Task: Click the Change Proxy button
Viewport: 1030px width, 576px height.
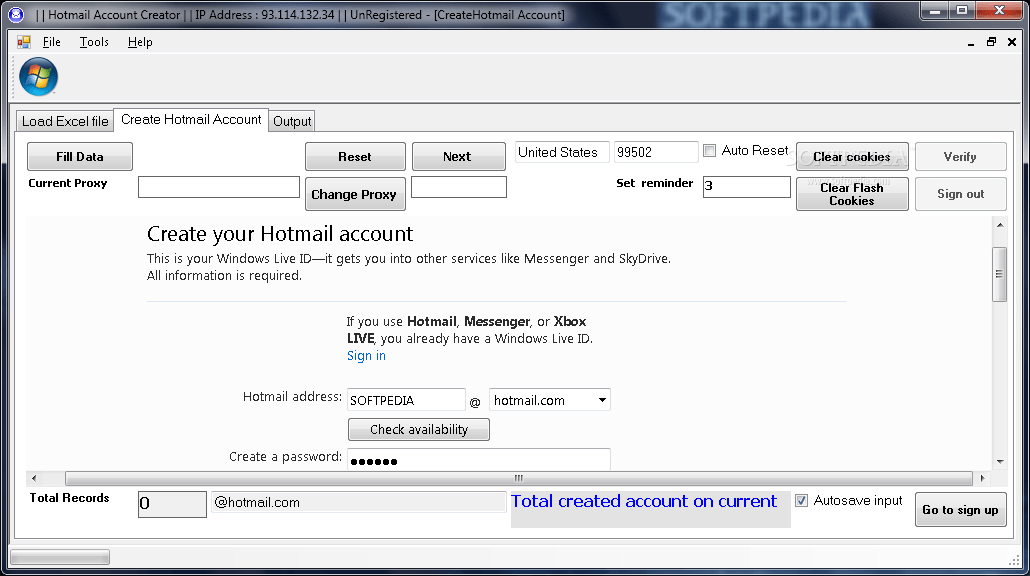Action: (x=355, y=194)
